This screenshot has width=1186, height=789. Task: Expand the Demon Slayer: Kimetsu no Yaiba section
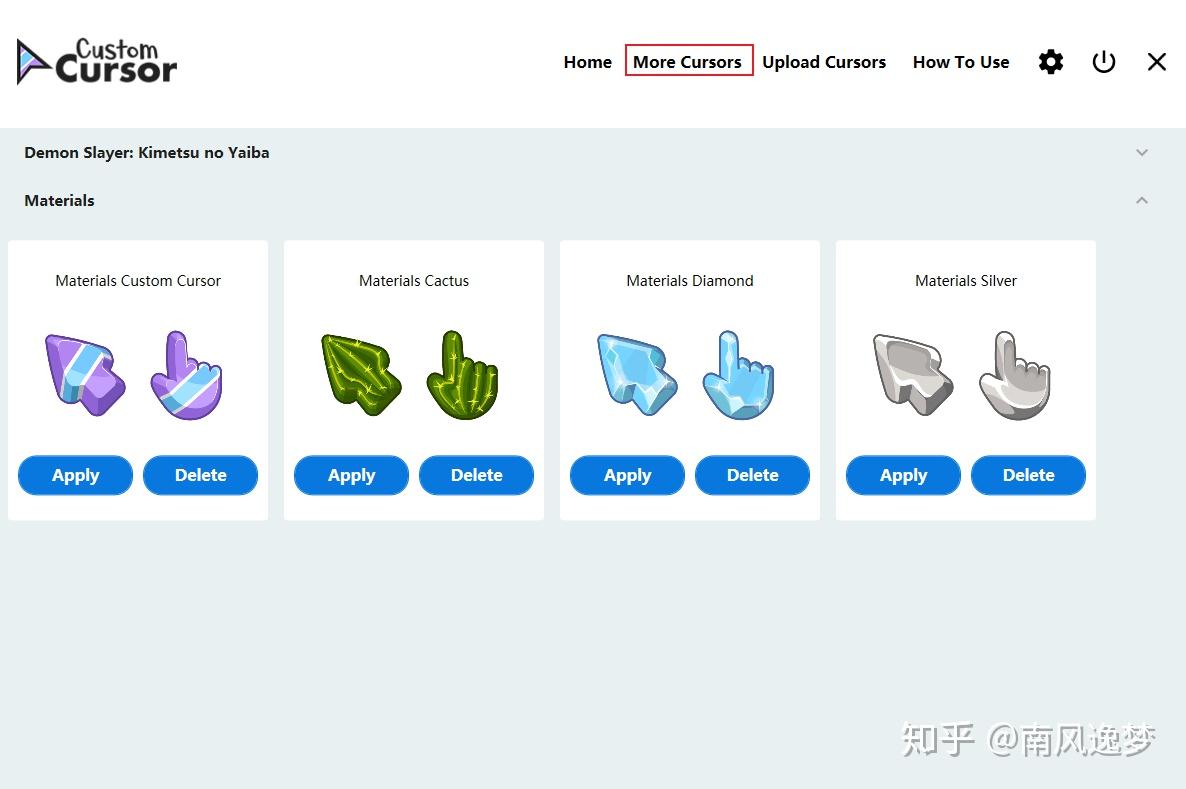1141,152
